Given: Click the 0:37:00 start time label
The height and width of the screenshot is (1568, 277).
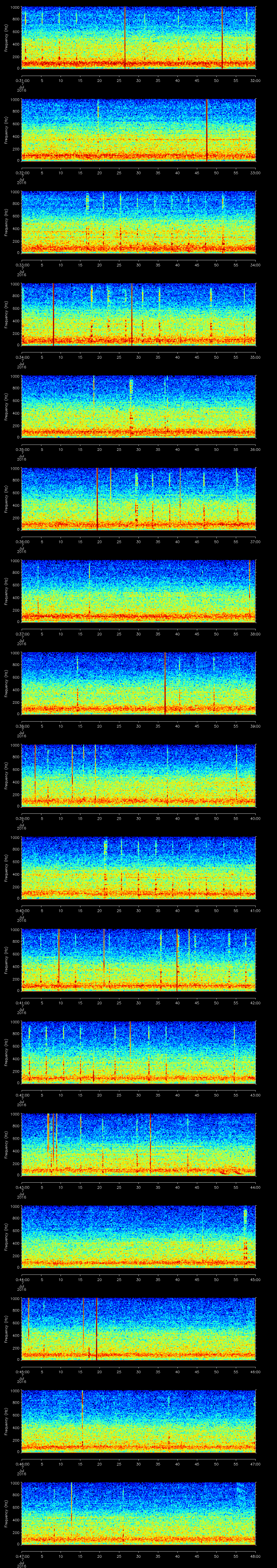Looking at the screenshot, I should 22,634.
